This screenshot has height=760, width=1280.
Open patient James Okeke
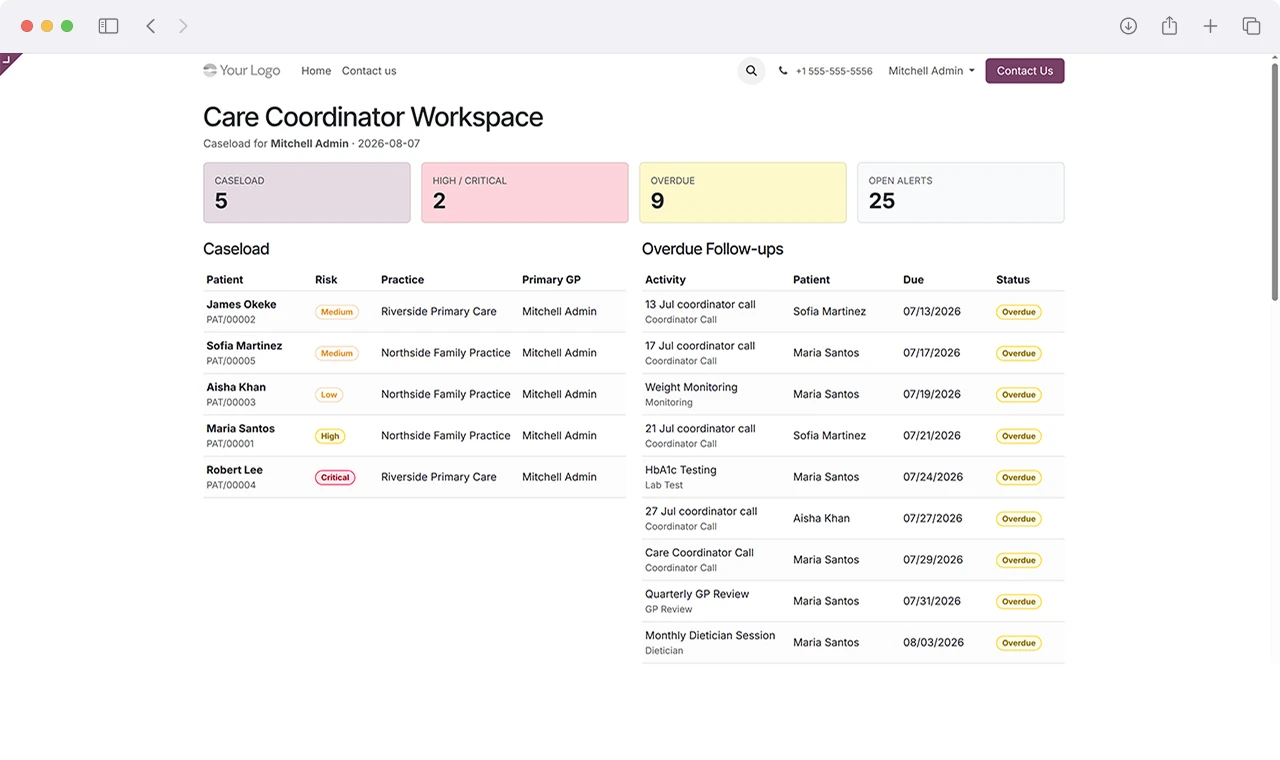click(241, 304)
